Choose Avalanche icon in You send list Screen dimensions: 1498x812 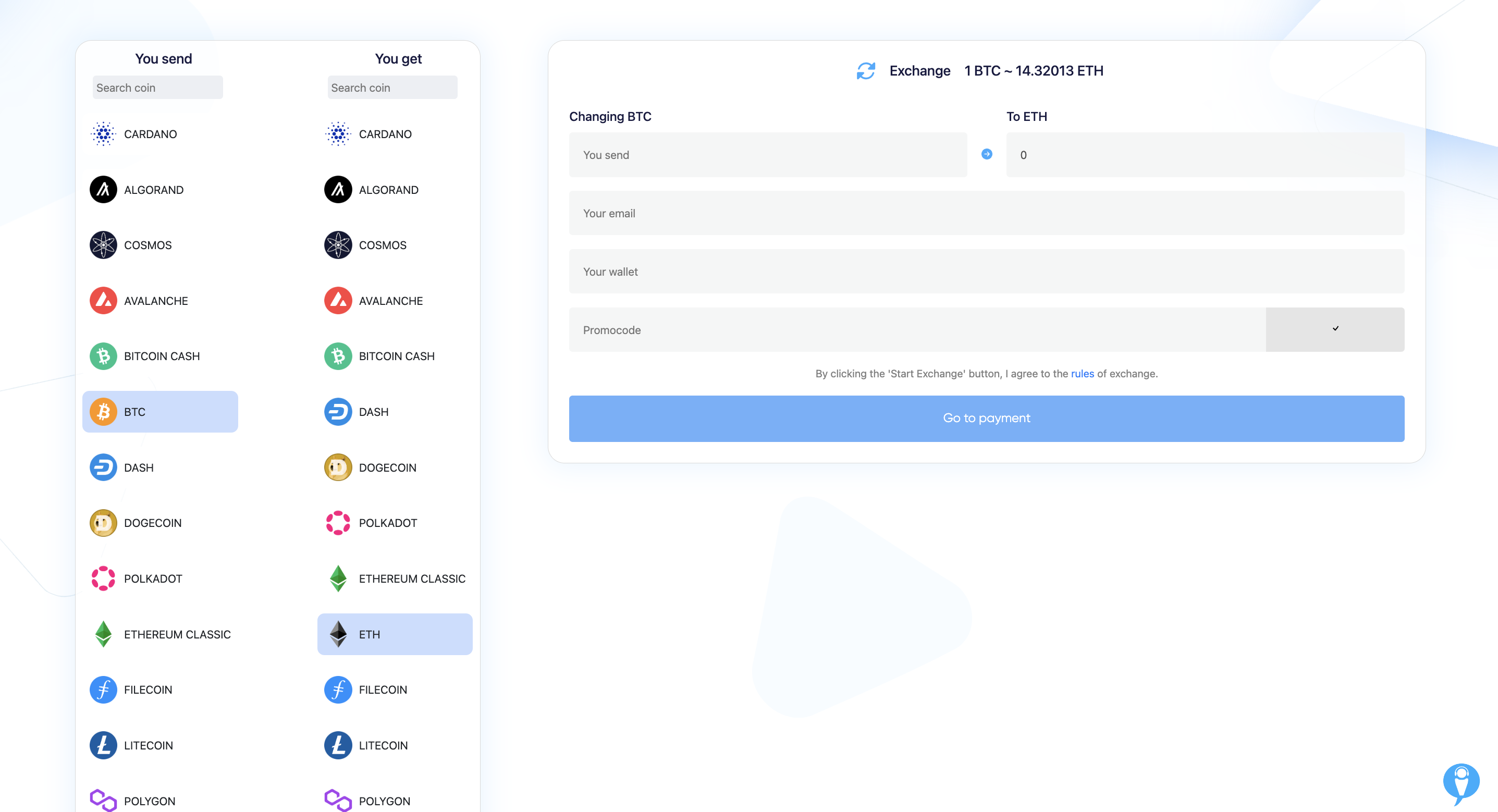pyautogui.click(x=103, y=301)
